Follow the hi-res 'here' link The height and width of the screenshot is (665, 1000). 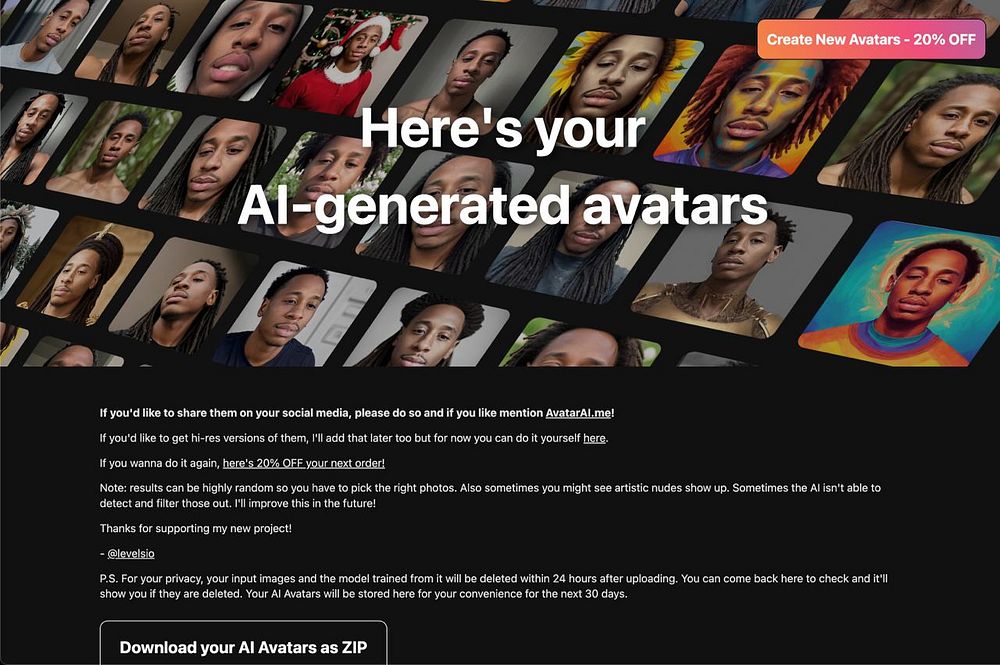click(x=594, y=439)
